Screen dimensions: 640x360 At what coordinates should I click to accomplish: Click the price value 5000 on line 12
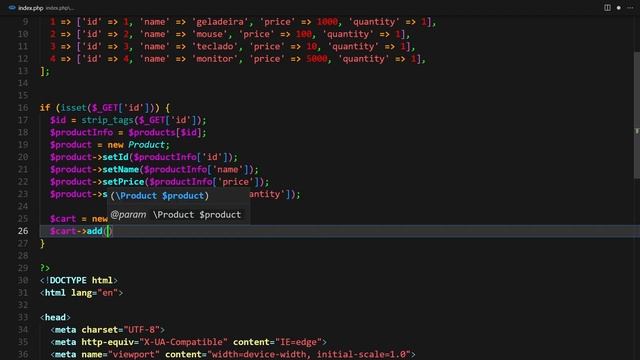click(317, 59)
